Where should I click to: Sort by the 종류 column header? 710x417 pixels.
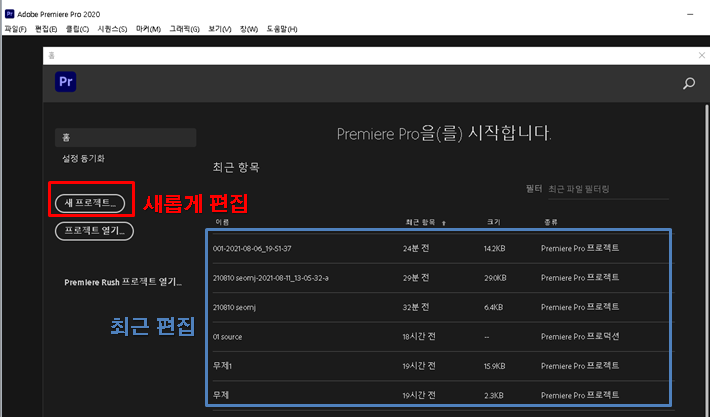tap(551, 222)
